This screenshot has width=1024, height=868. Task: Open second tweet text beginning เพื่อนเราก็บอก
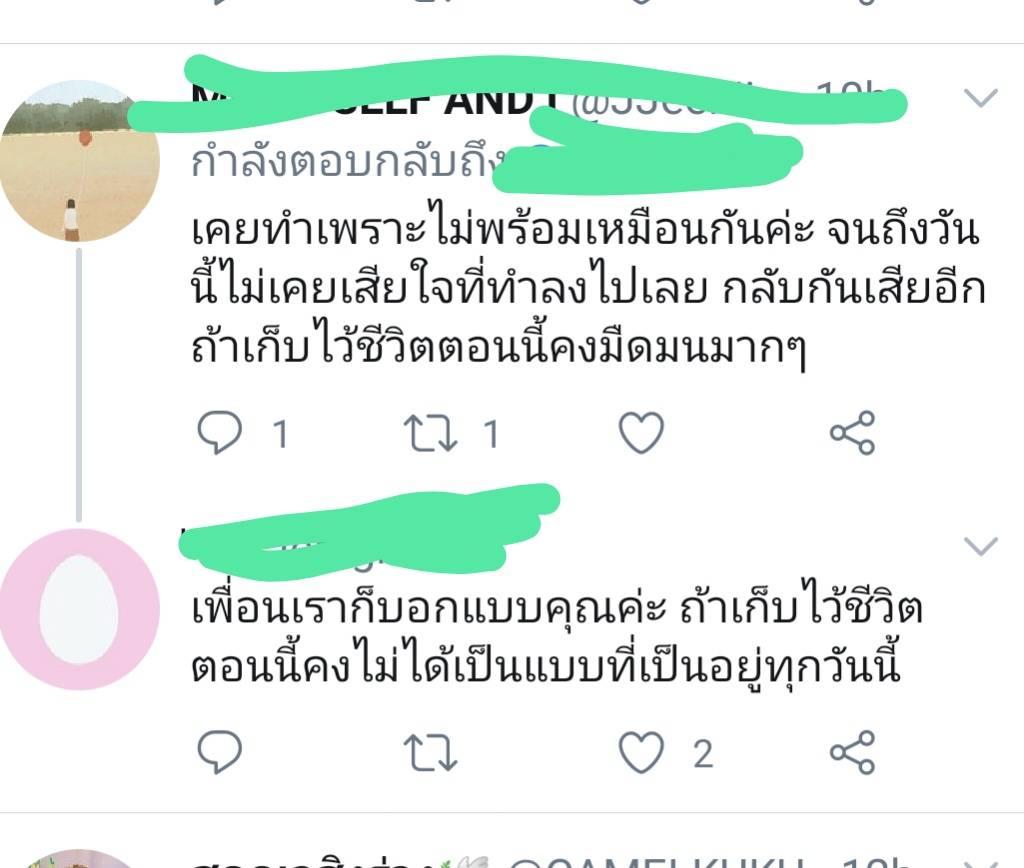(556, 637)
